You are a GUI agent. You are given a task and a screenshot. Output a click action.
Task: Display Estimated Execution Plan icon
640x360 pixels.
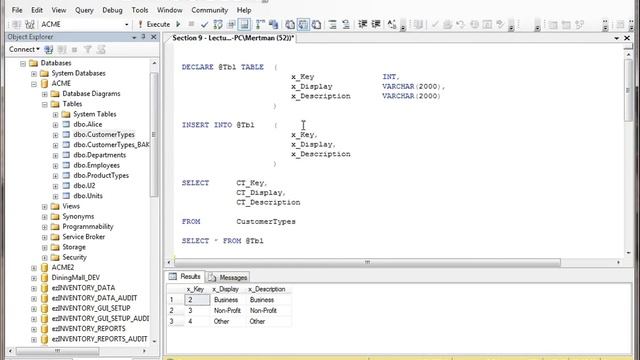tap(218, 24)
